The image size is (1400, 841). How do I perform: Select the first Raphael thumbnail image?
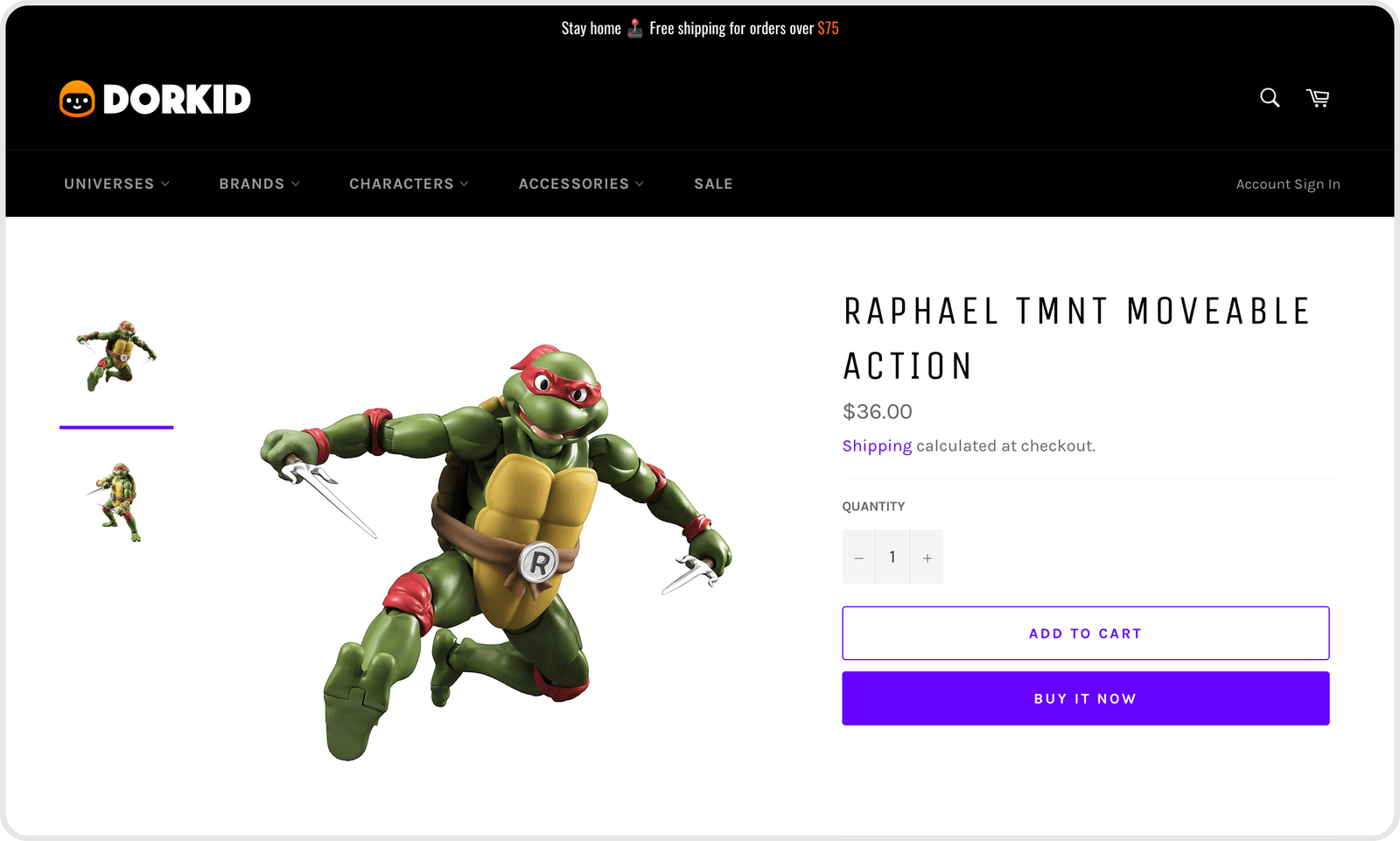pyautogui.click(x=116, y=355)
